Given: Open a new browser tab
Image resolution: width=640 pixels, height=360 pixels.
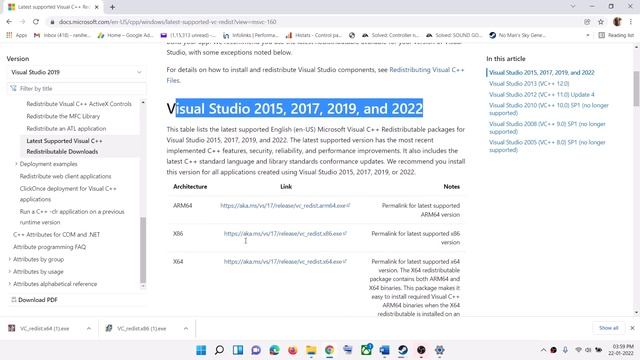Looking at the screenshot, I should pos(112,7).
